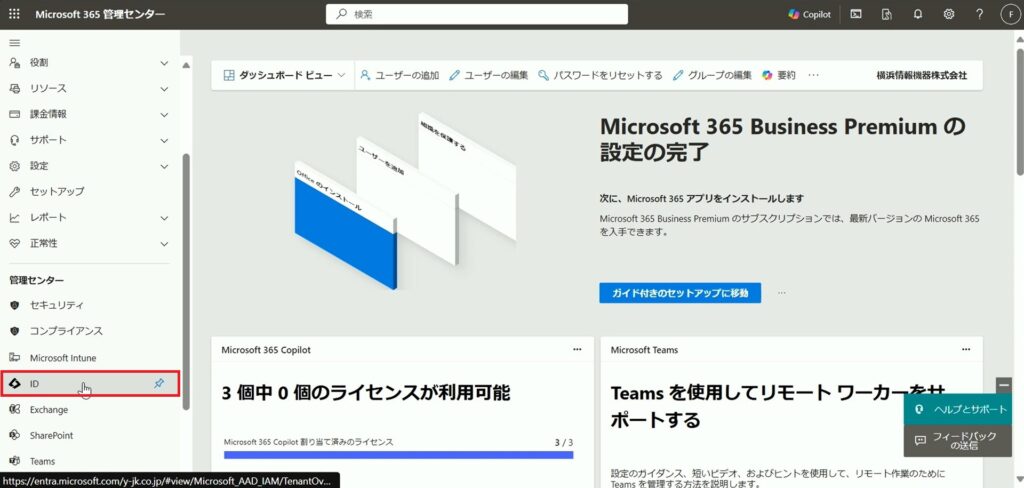Click the 検索 search box
The image size is (1024, 488).
click(x=477, y=14)
